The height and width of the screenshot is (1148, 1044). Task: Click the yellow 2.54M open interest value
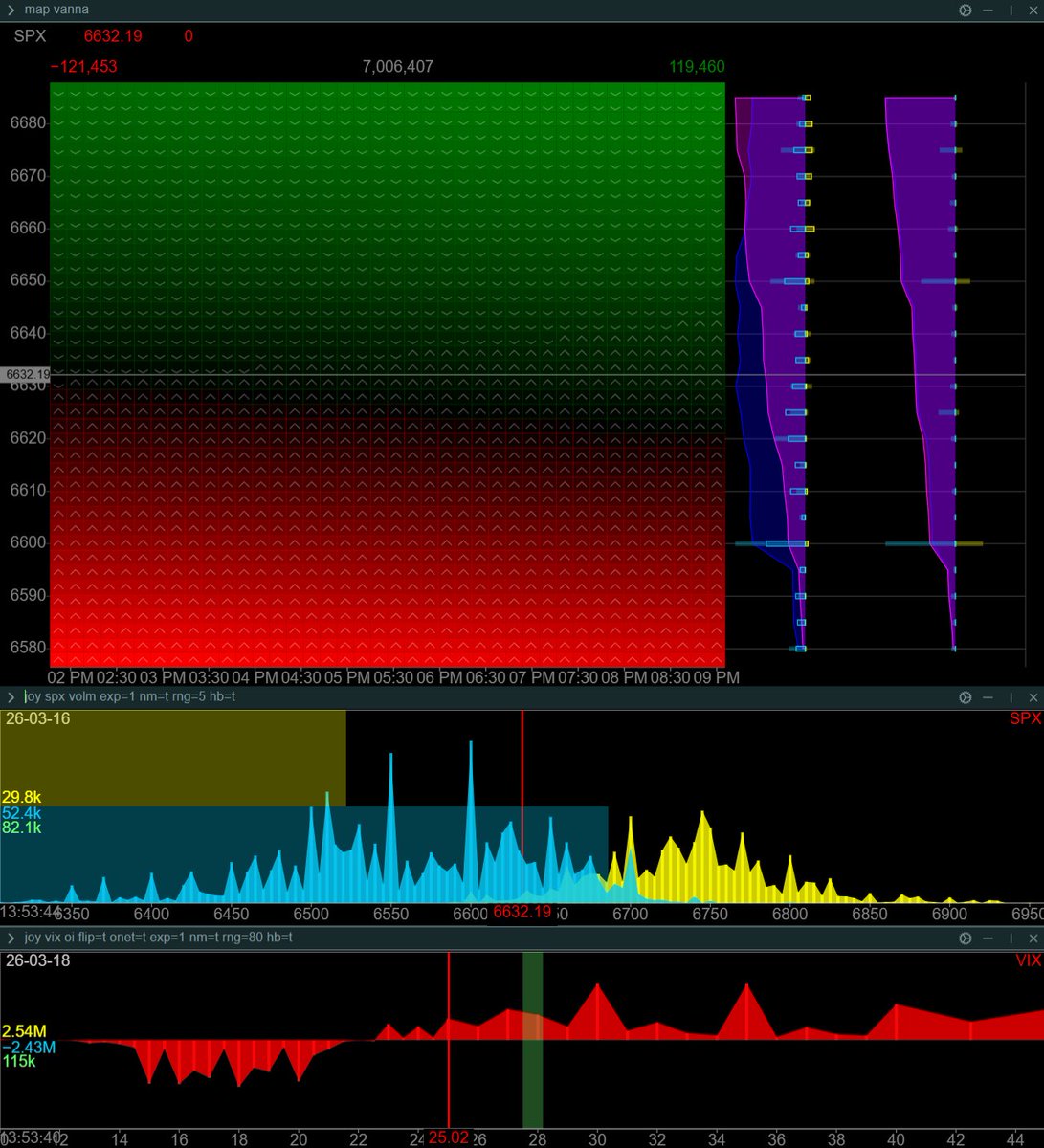(24, 1031)
